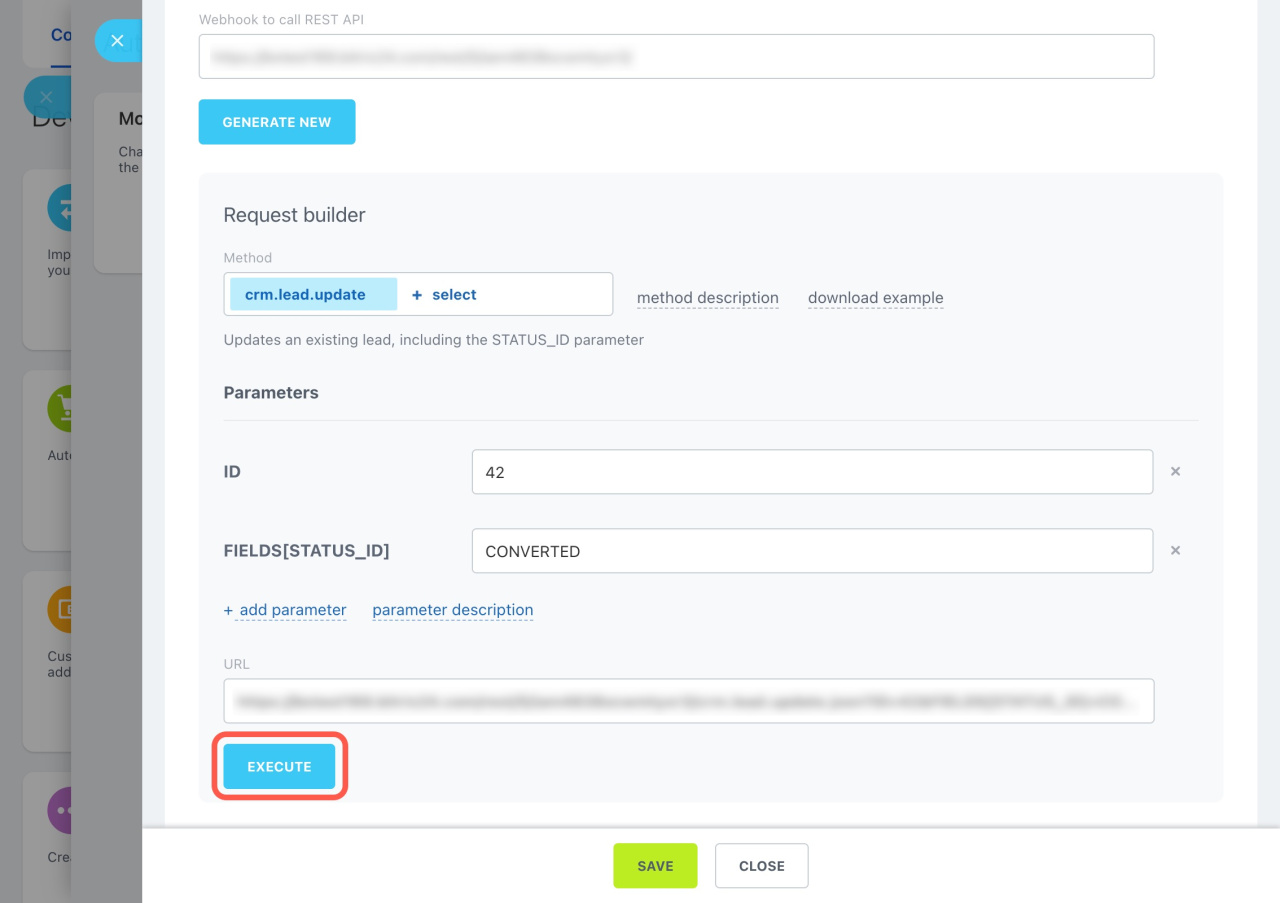Delete the FIELDS[STATUS_ID] parameter row
Image resolution: width=1280 pixels, height=903 pixels.
click(1176, 550)
